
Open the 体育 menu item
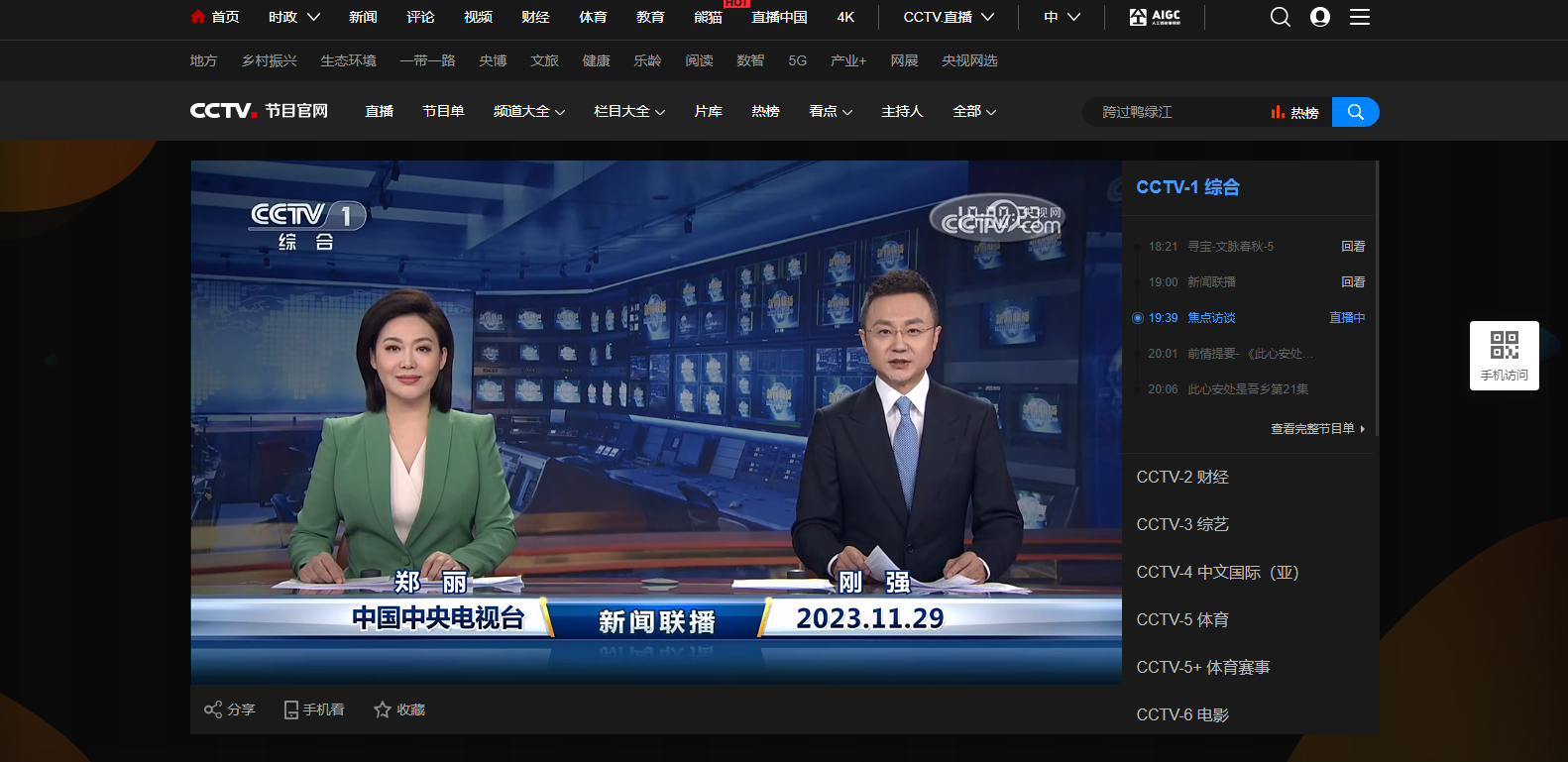pos(593,17)
